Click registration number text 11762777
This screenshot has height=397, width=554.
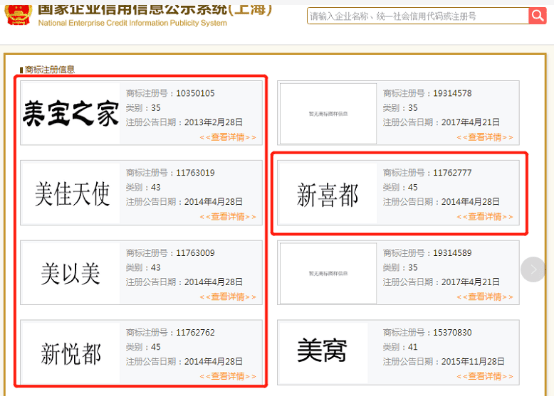[x=452, y=173]
